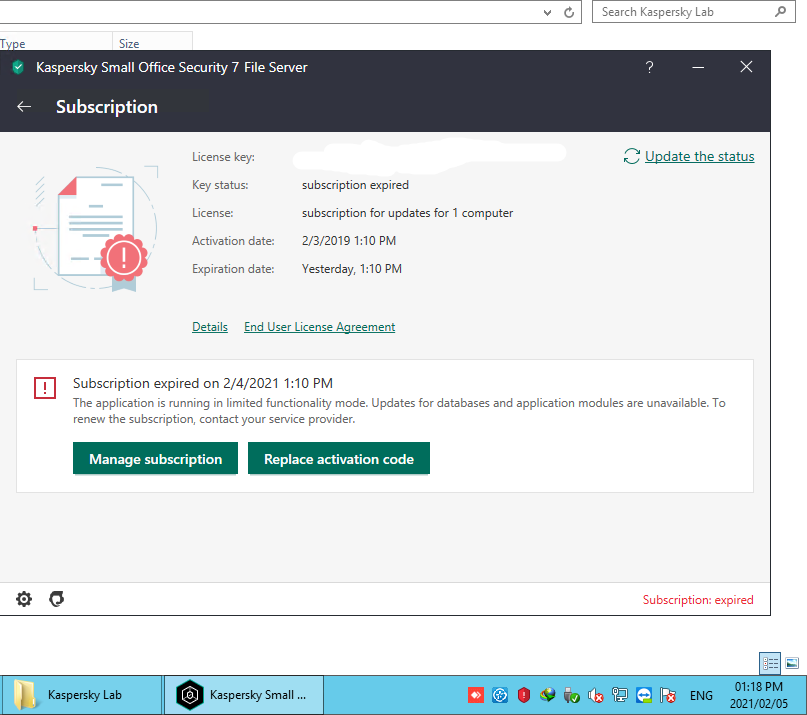Go back using the Subscription arrow

click(x=24, y=107)
